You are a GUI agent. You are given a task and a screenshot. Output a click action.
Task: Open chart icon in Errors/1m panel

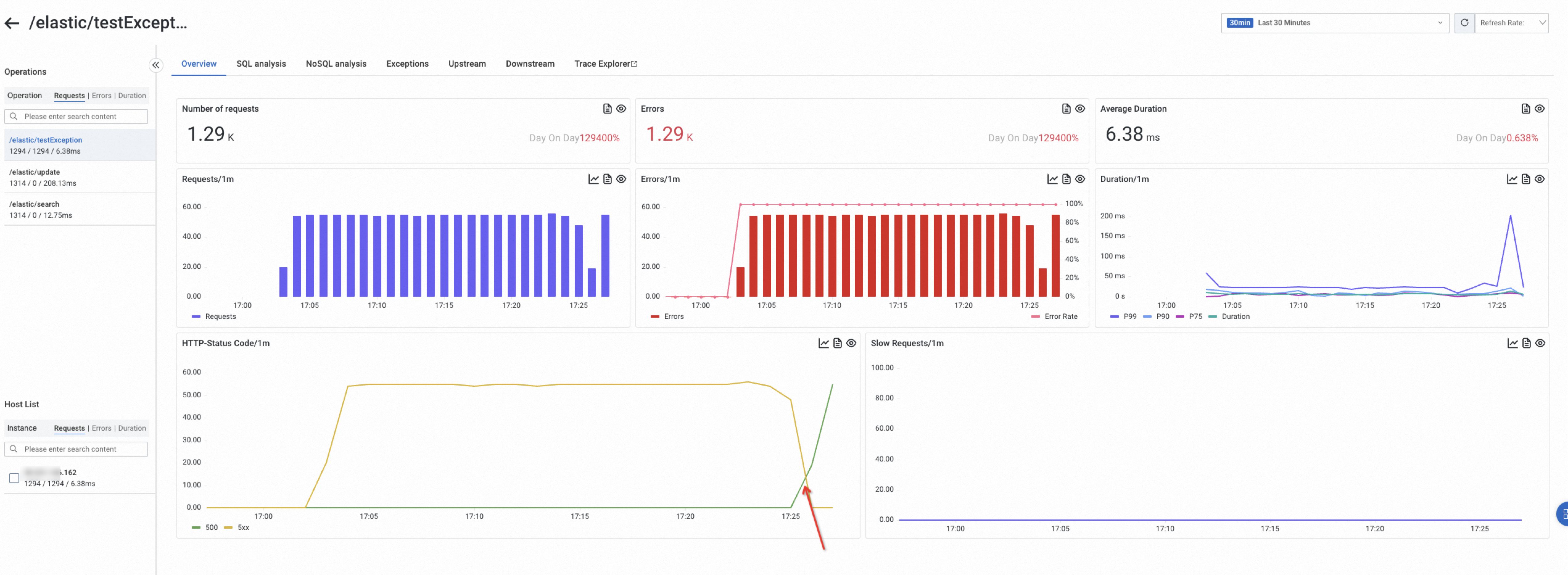click(x=1052, y=179)
